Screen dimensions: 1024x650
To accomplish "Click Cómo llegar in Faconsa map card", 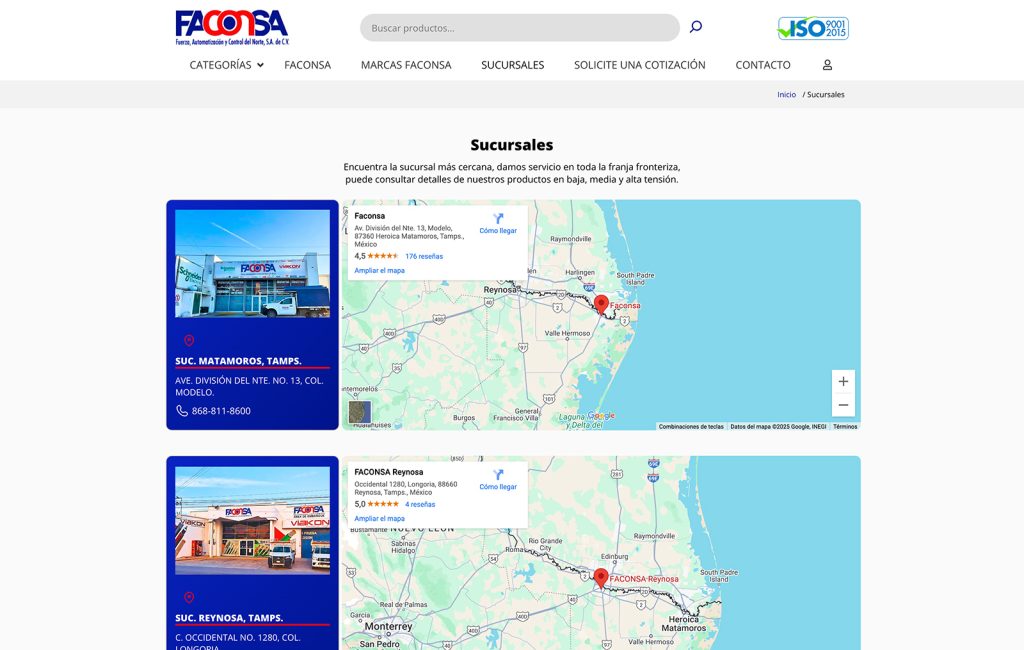I will click(498, 231).
